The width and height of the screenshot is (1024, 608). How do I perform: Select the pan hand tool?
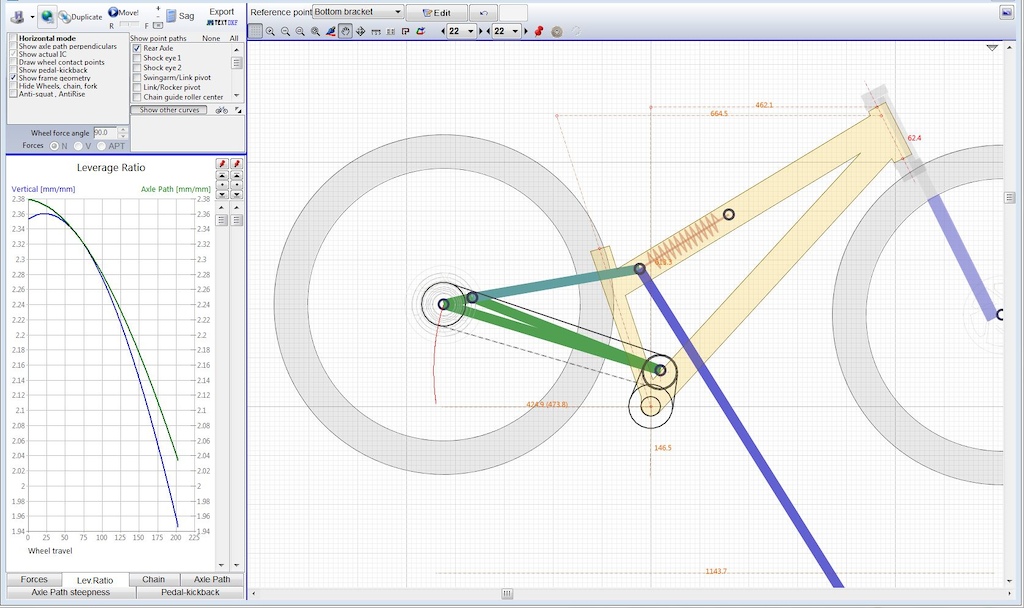(345, 32)
